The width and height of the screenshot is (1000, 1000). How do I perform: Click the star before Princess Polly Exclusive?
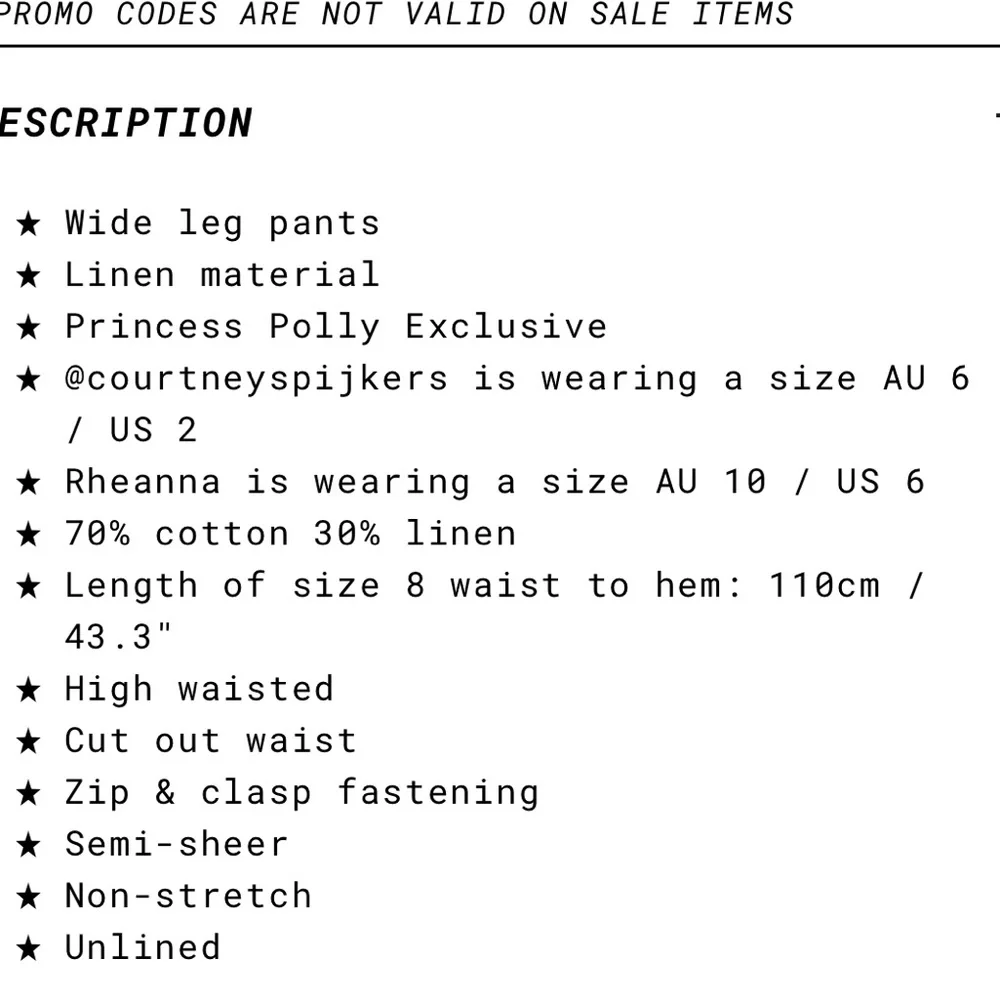click(29, 327)
